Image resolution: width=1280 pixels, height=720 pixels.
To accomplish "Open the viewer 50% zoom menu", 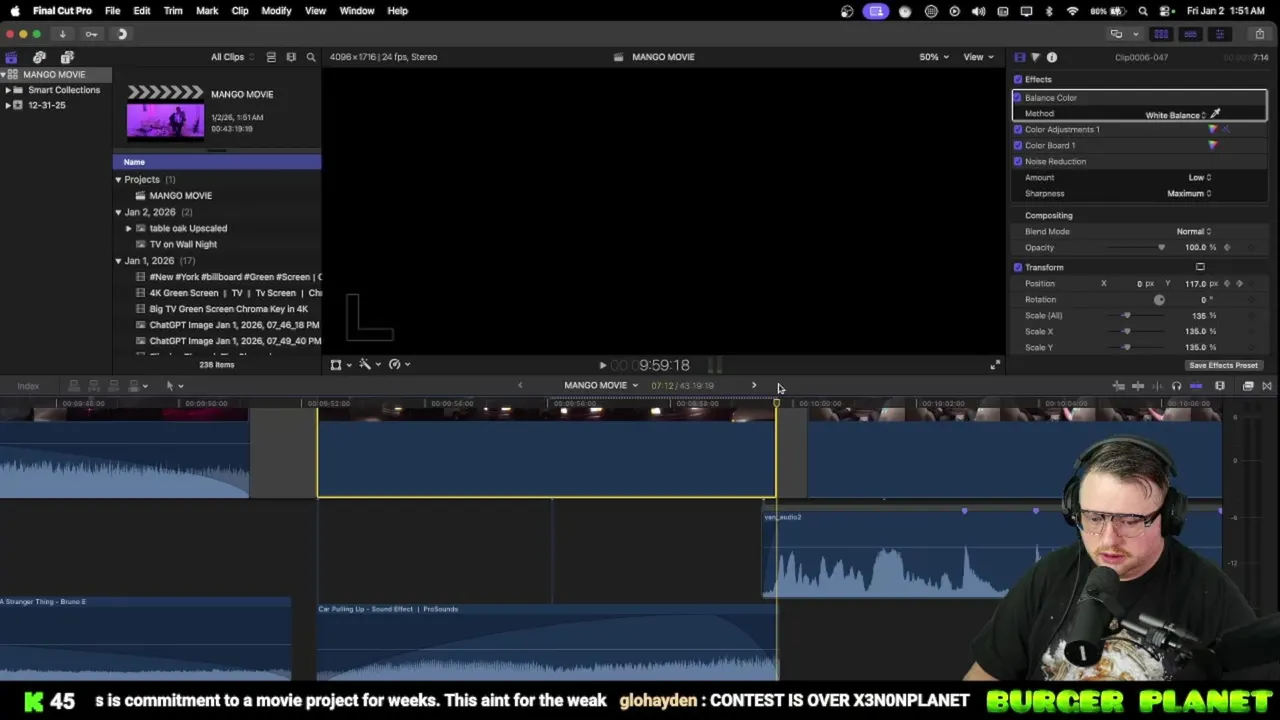I will 934,57.
